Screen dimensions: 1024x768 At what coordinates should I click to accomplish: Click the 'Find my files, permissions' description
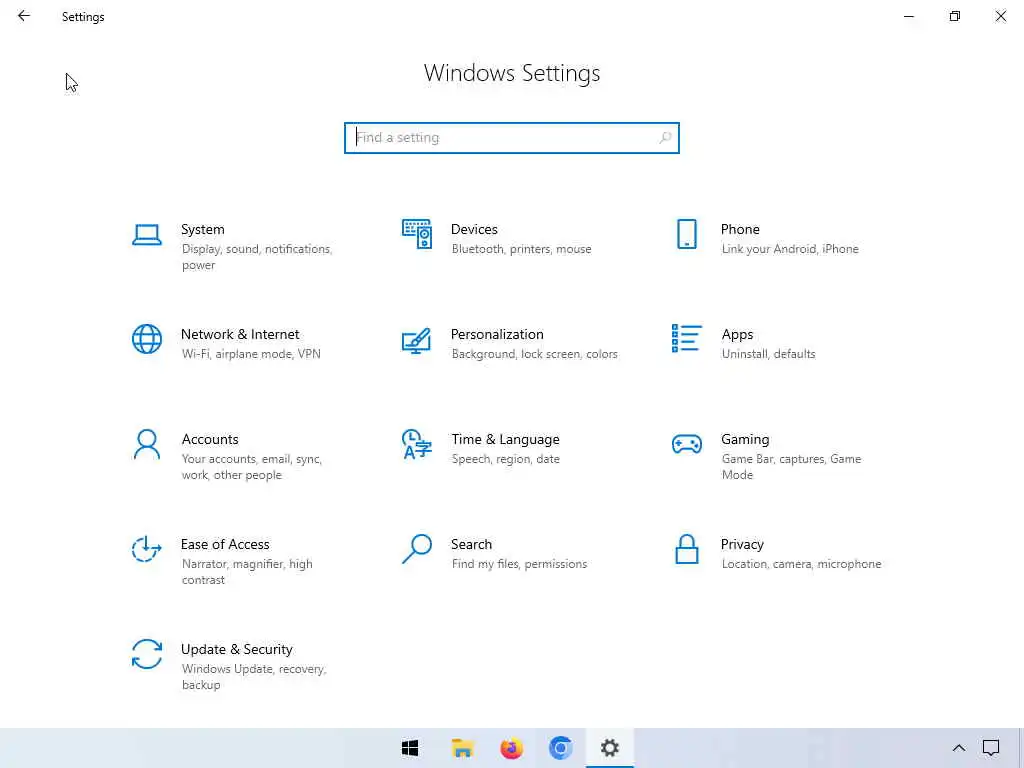point(519,564)
